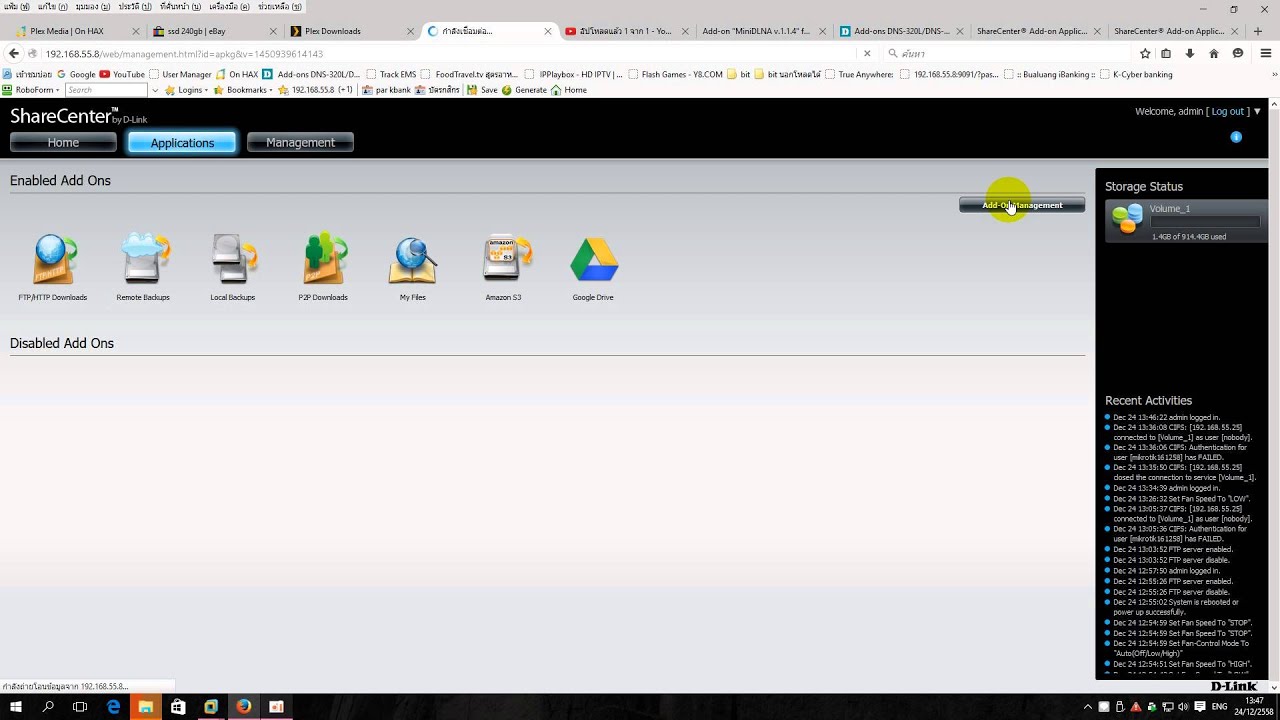Click the blue info icon below Log out
Screen dimensions: 1280x720
(x=1236, y=137)
